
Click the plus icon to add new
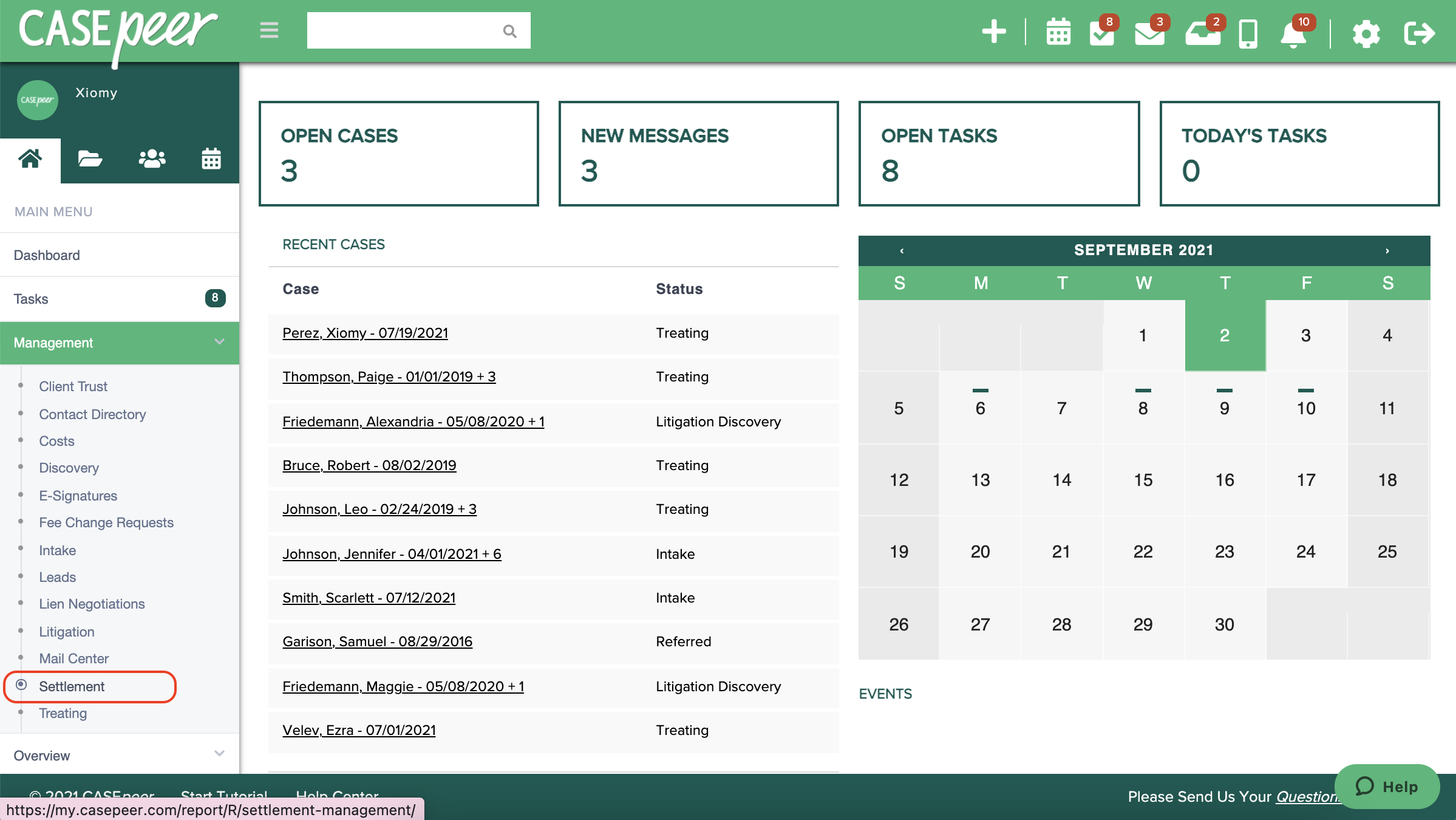pos(994,32)
